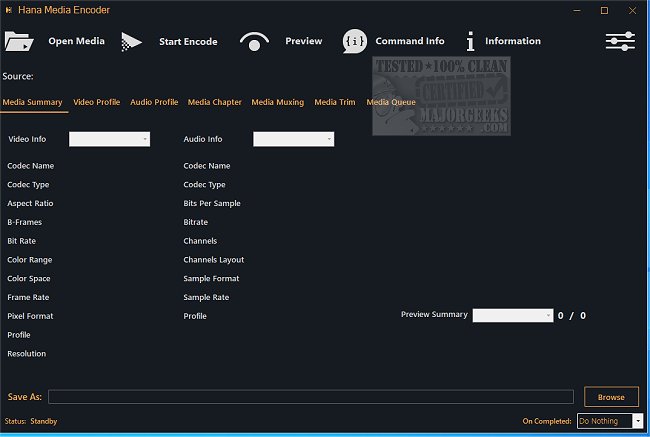Click the Save As path input field
The image size is (650, 437).
pos(311,397)
